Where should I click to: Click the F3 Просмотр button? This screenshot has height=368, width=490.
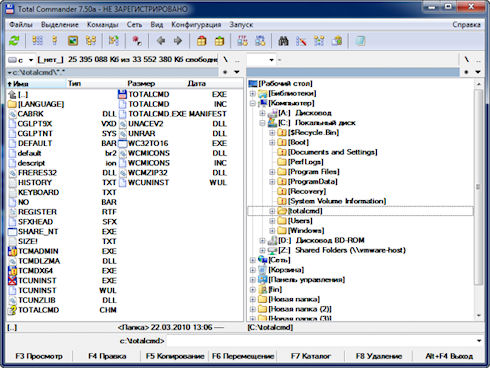39,356
